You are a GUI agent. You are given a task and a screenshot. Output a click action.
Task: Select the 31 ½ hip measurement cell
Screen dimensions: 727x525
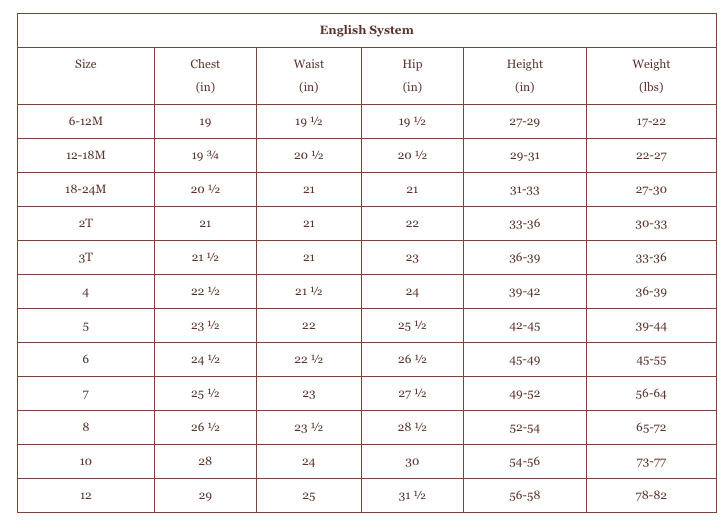(x=412, y=496)
